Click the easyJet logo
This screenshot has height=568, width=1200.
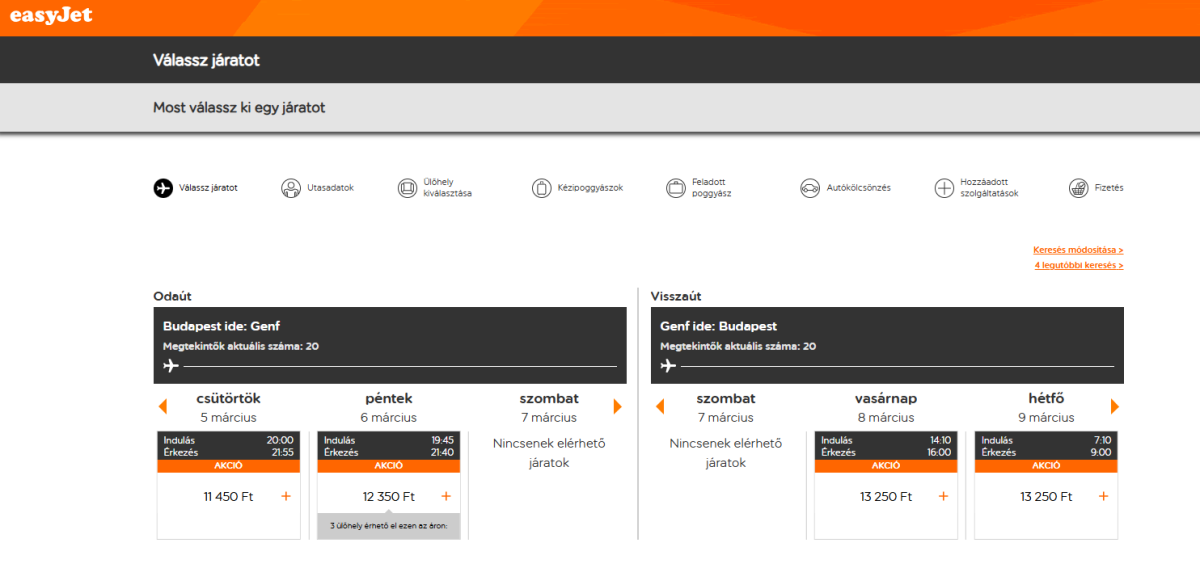(x=51, y=16)
